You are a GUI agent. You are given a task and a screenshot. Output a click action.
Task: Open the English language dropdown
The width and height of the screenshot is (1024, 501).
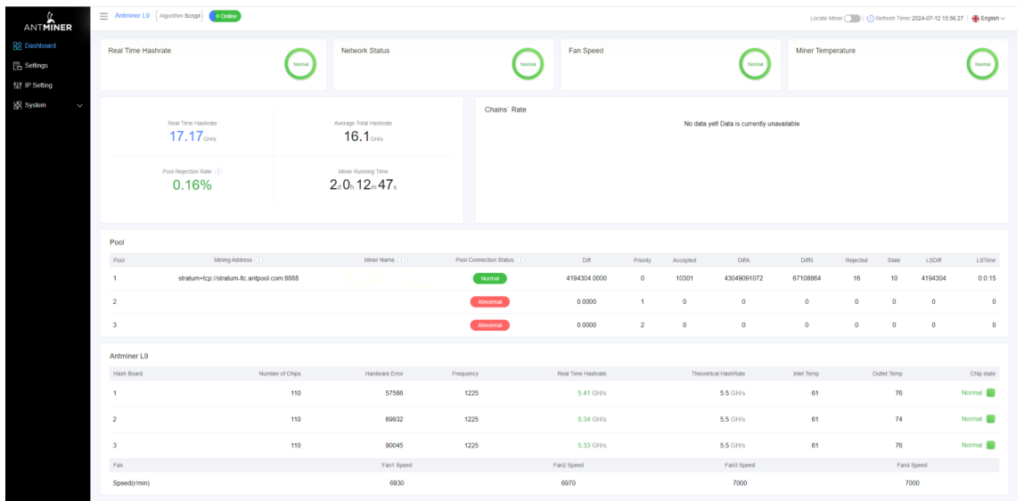tap(988, 18)
